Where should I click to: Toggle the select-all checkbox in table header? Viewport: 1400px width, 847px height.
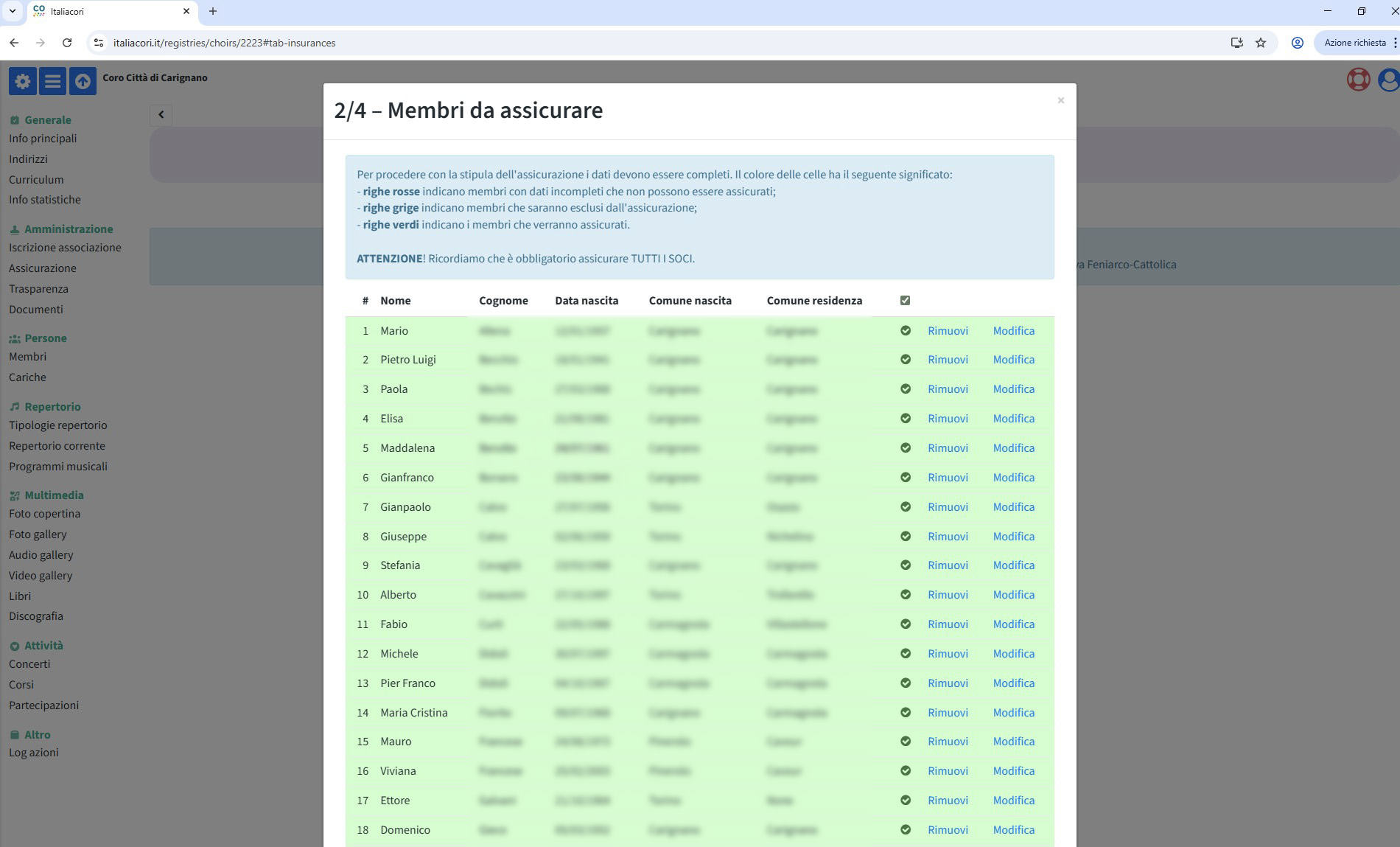click(905, 301)
